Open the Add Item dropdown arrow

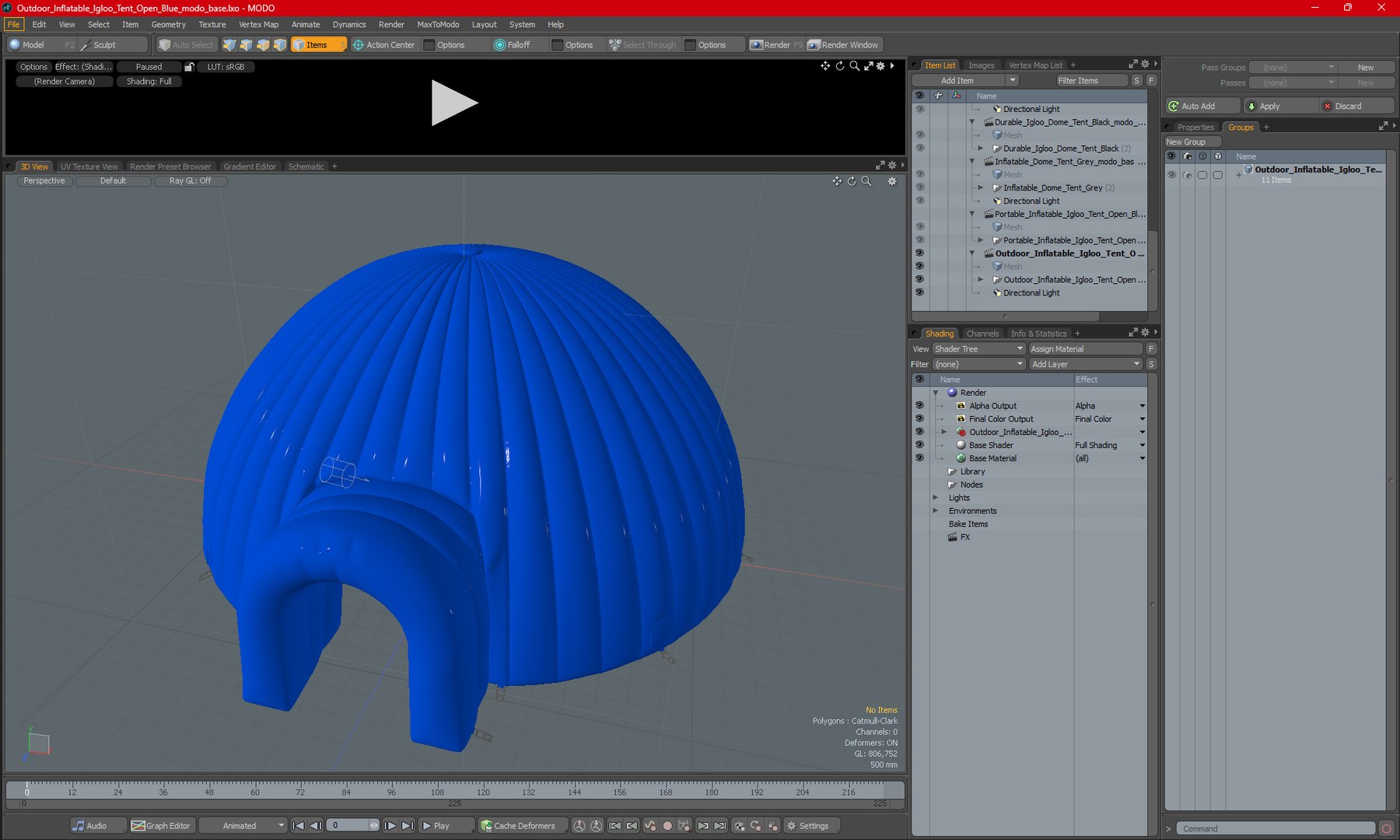(x=1012, y=80)
